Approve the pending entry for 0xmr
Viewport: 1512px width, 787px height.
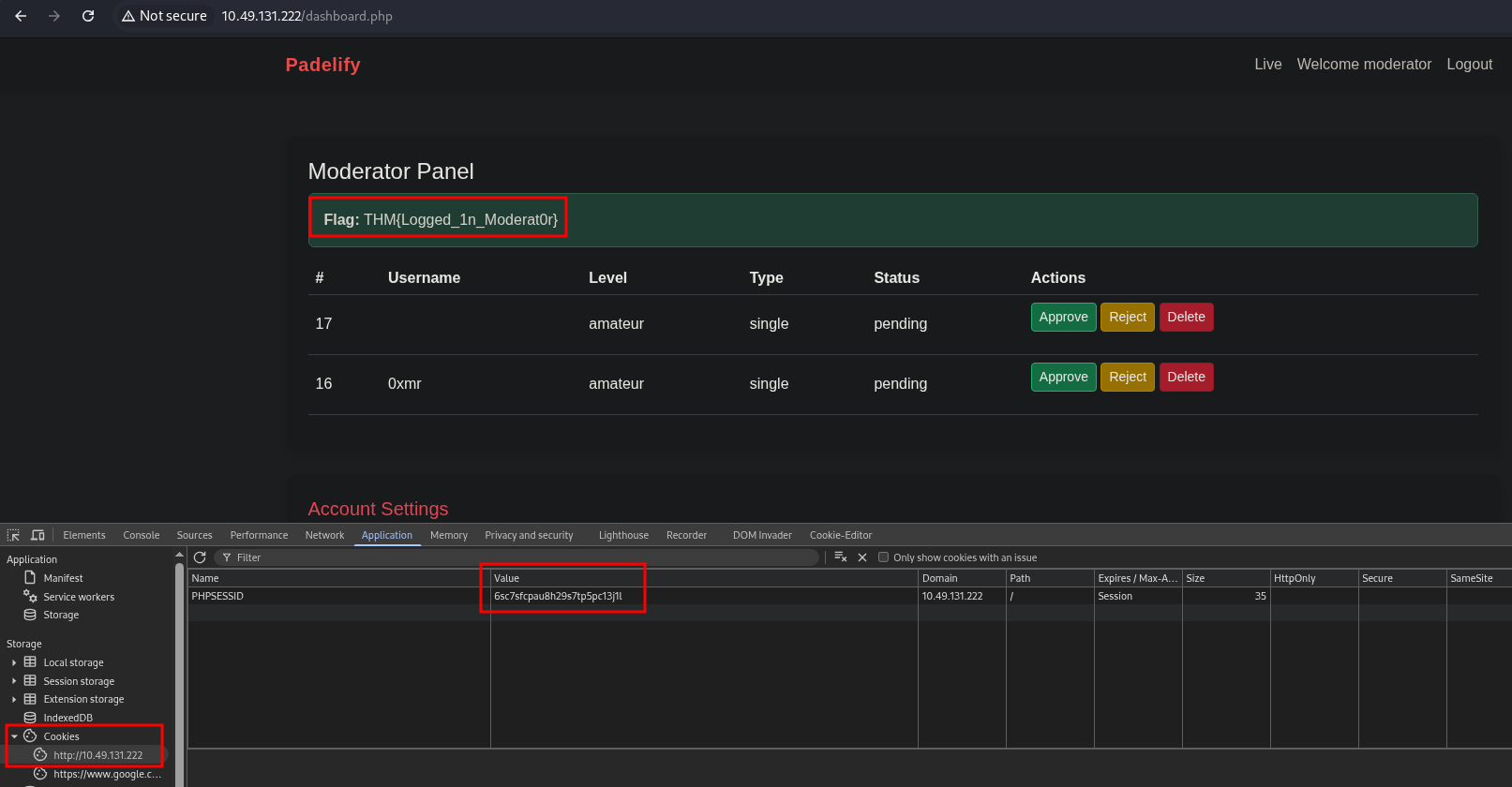pyautogui.click(x=1063, y=377)
